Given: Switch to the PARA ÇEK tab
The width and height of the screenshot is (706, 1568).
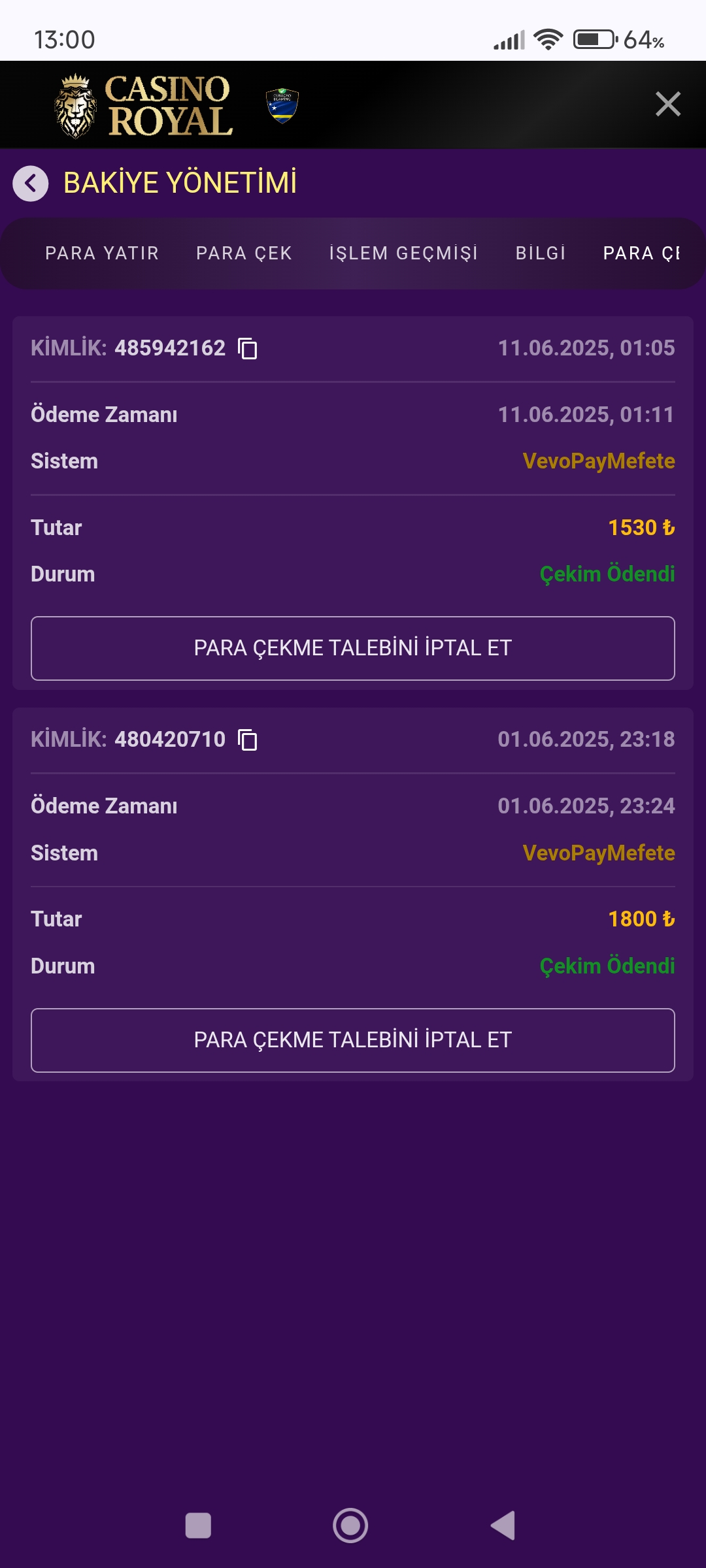Looking at the screenshot, I should [x=243, y=253].
